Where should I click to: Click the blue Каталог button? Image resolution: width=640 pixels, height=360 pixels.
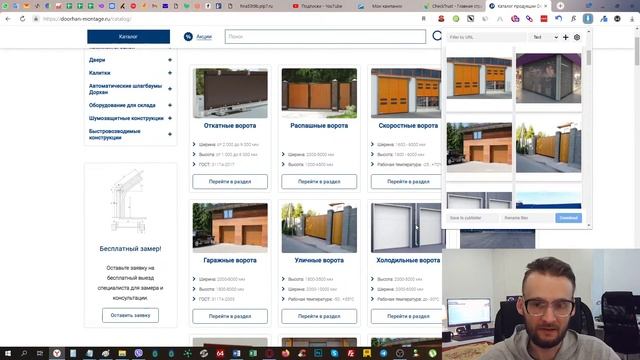pos(129,37)
